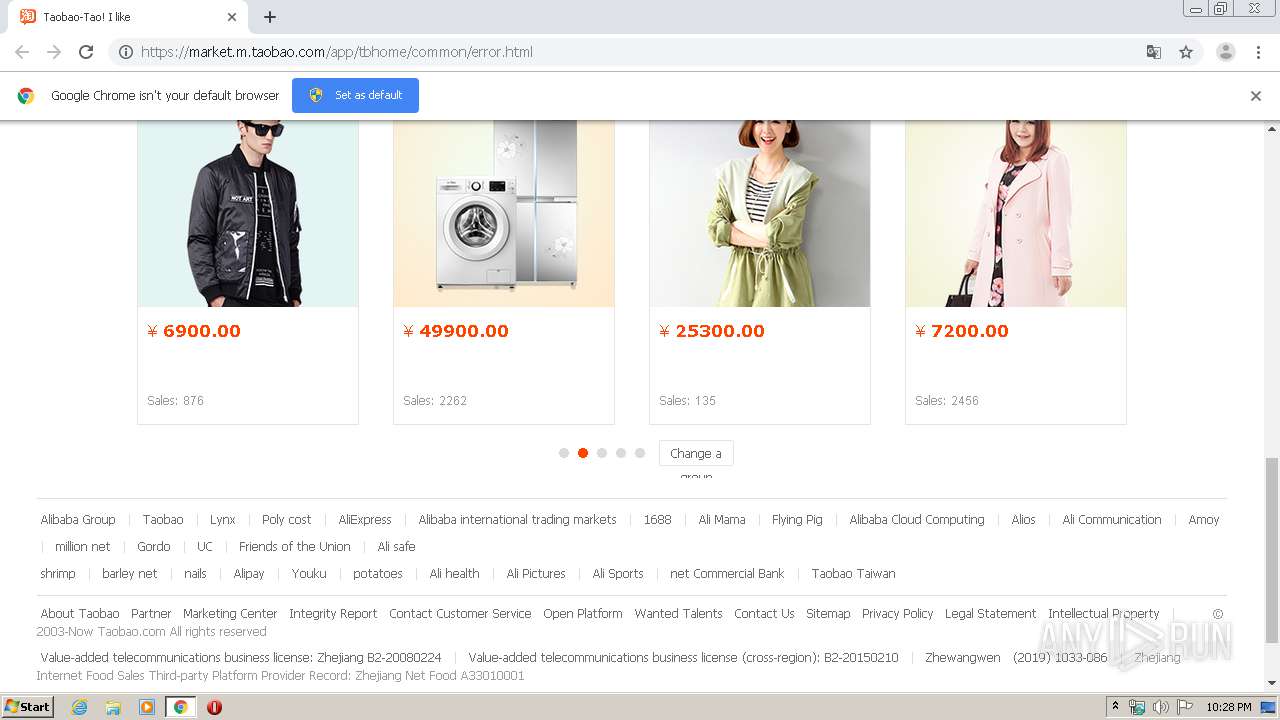
Task: View site information icon in address bar
Action: coord(126,52)
